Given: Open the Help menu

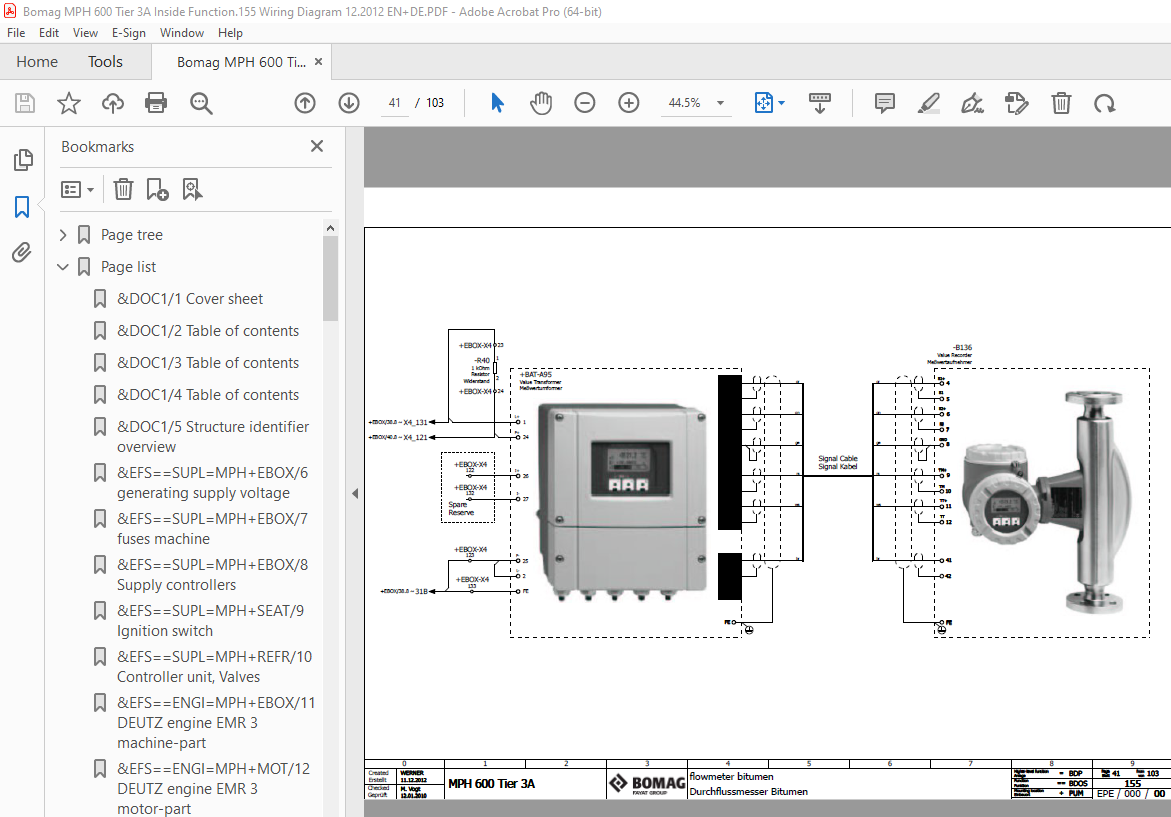Looking at the screenshot, I should click(230, 33).
